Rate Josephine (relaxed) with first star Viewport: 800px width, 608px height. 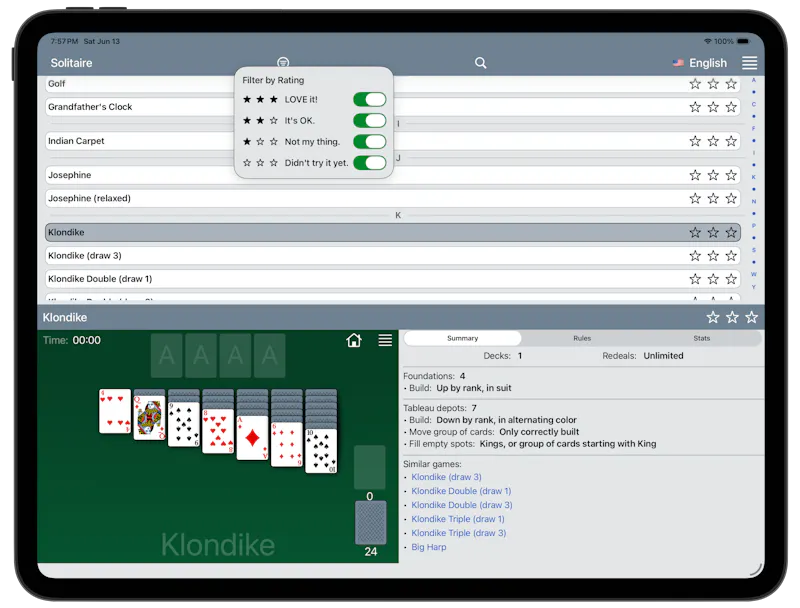pos(695,198)
